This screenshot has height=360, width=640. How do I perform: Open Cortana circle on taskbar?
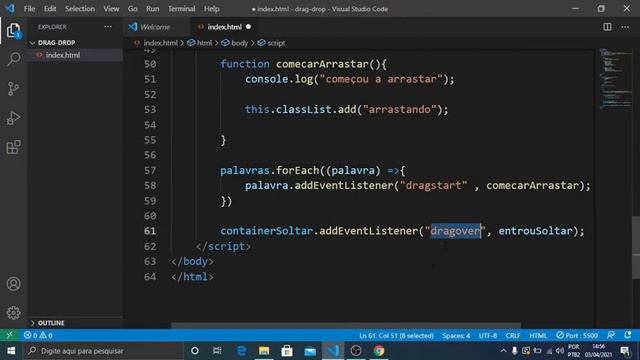pyautogui.click(x=195, y=351)
